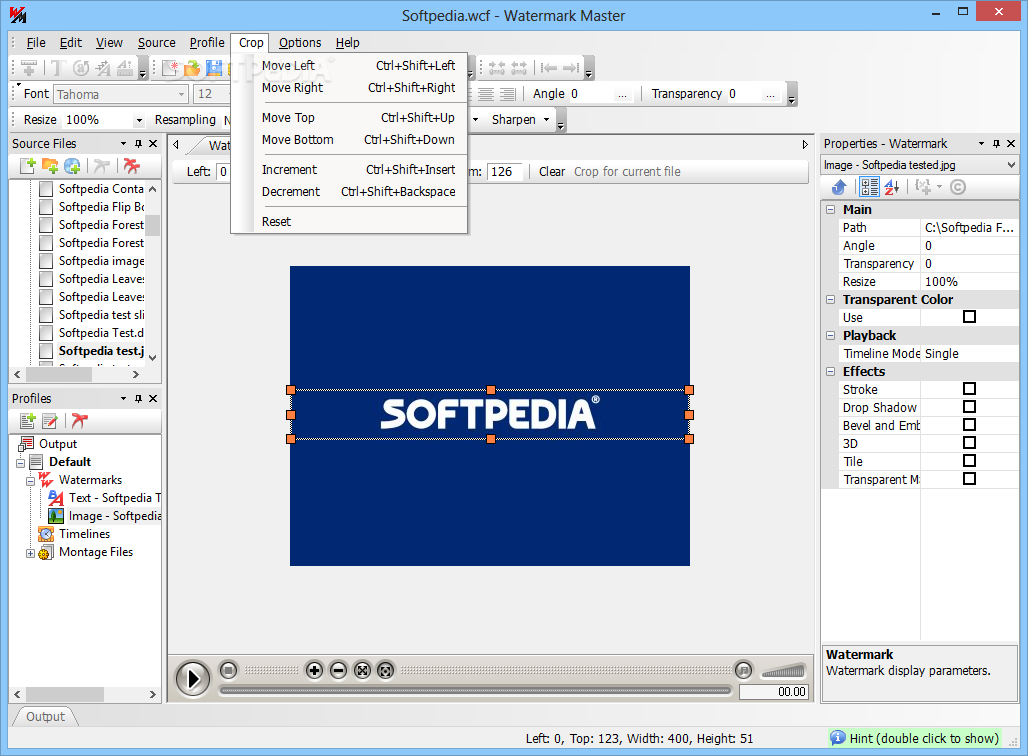The image size is (1028, 756).
Task: Zoom in on the preview
Action: tap(315, 670)
